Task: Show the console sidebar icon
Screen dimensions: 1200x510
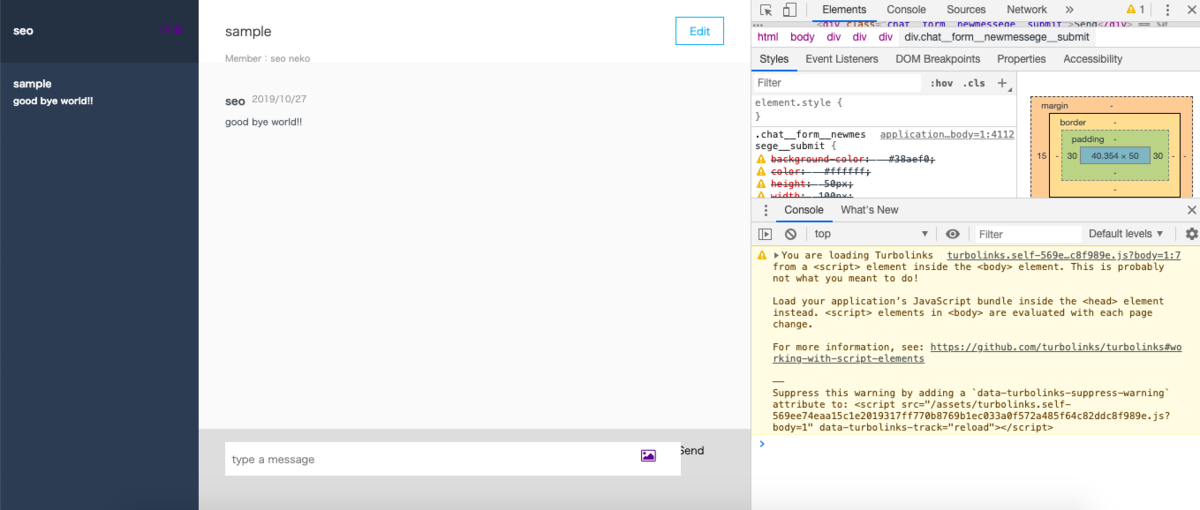Action: tap(765, 234)
